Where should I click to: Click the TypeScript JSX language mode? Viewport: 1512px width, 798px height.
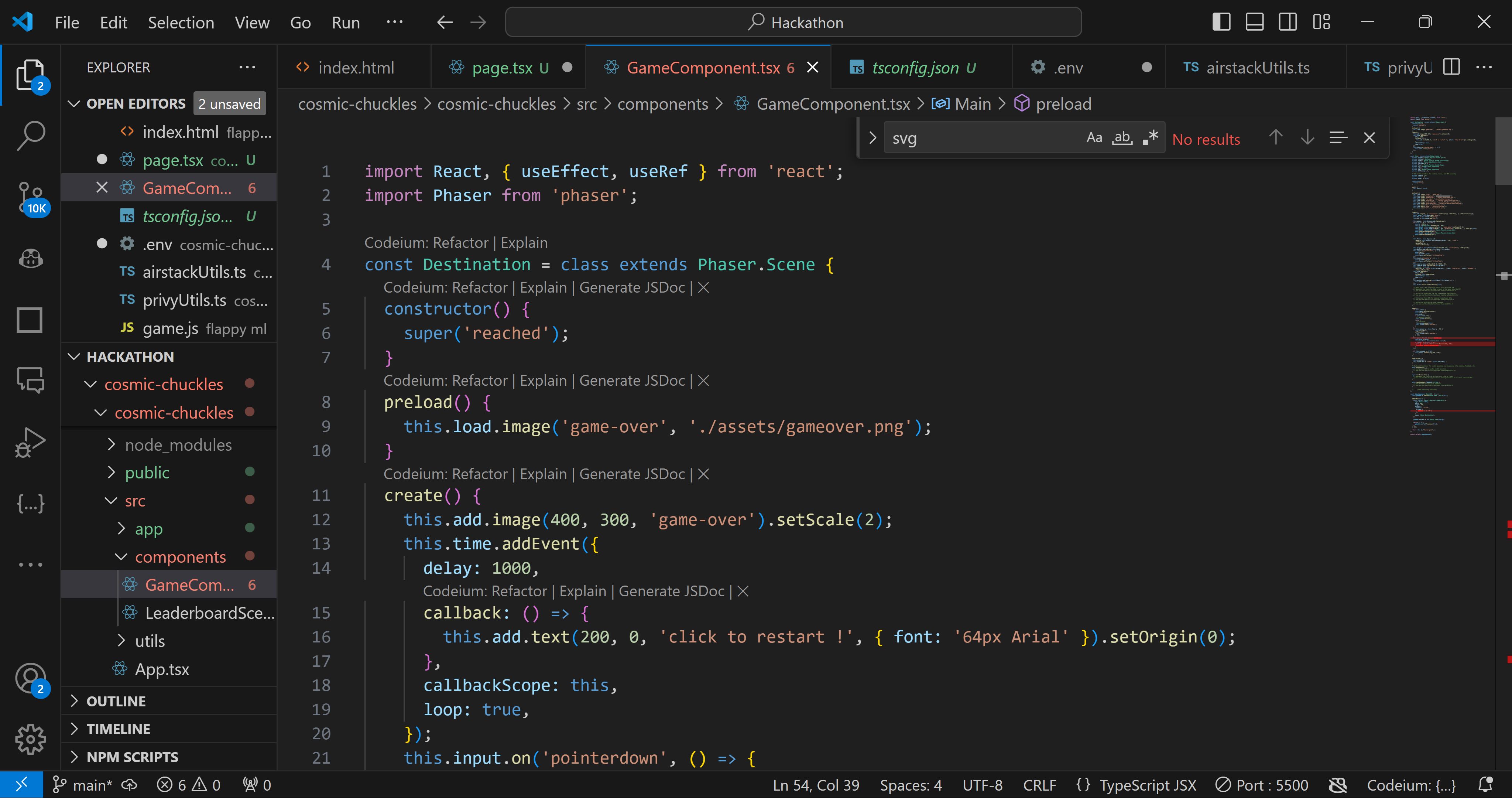[x=1148, y=785]
